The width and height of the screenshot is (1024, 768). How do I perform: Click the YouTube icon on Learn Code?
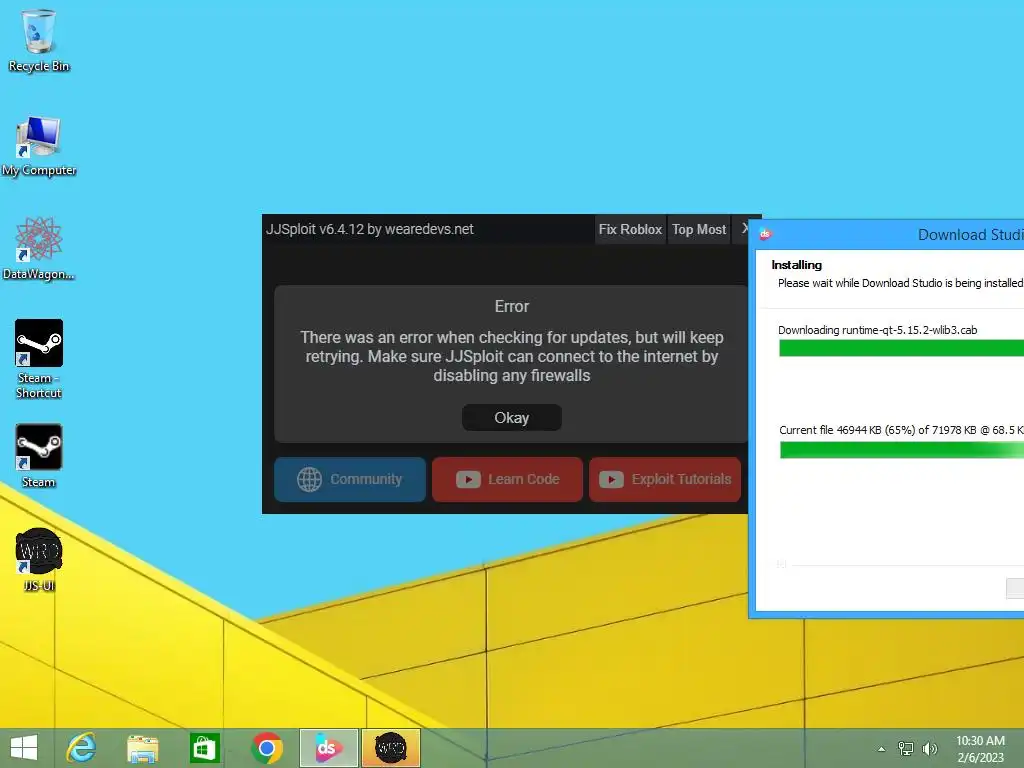pyautogui.click(x=468, y=479)
